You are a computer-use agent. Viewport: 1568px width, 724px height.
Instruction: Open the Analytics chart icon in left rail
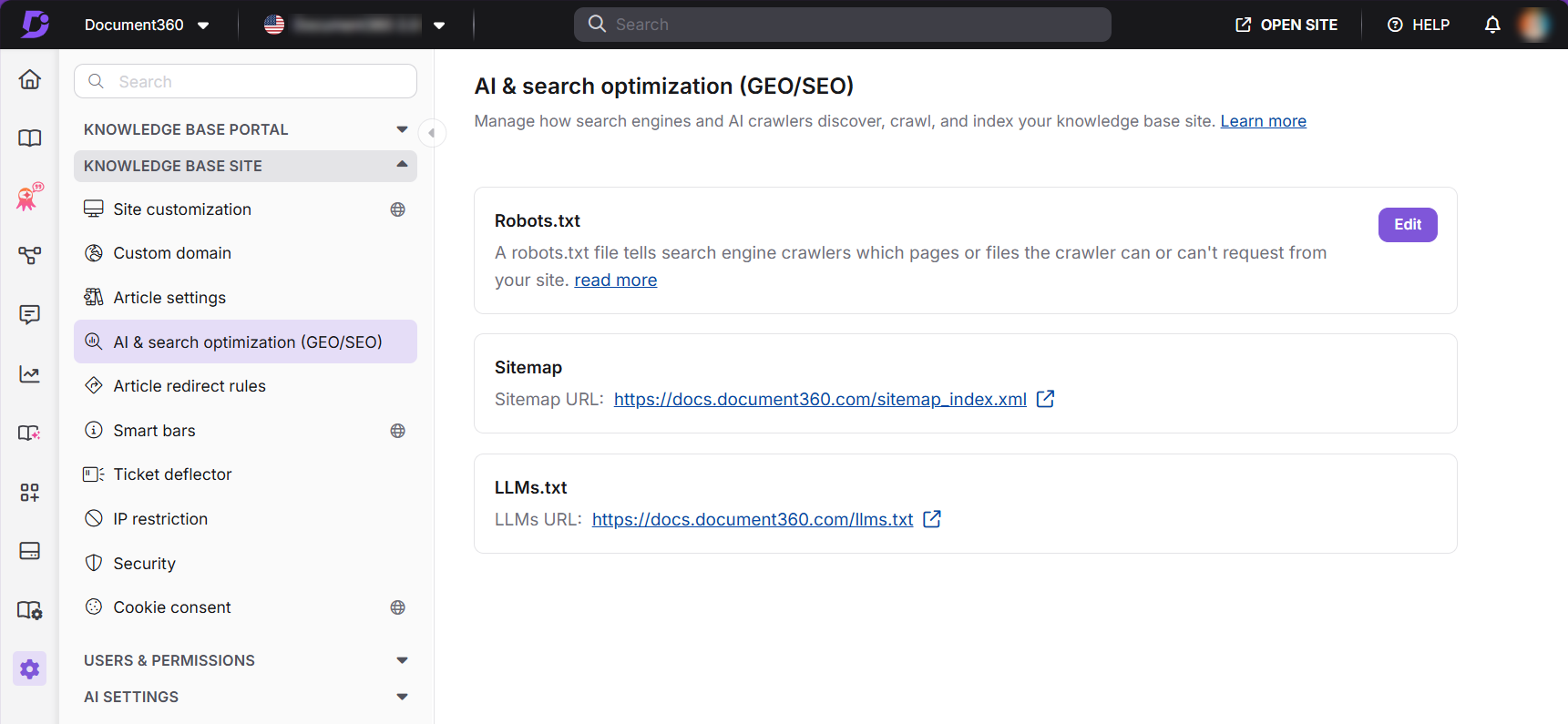tap(30, 374)
